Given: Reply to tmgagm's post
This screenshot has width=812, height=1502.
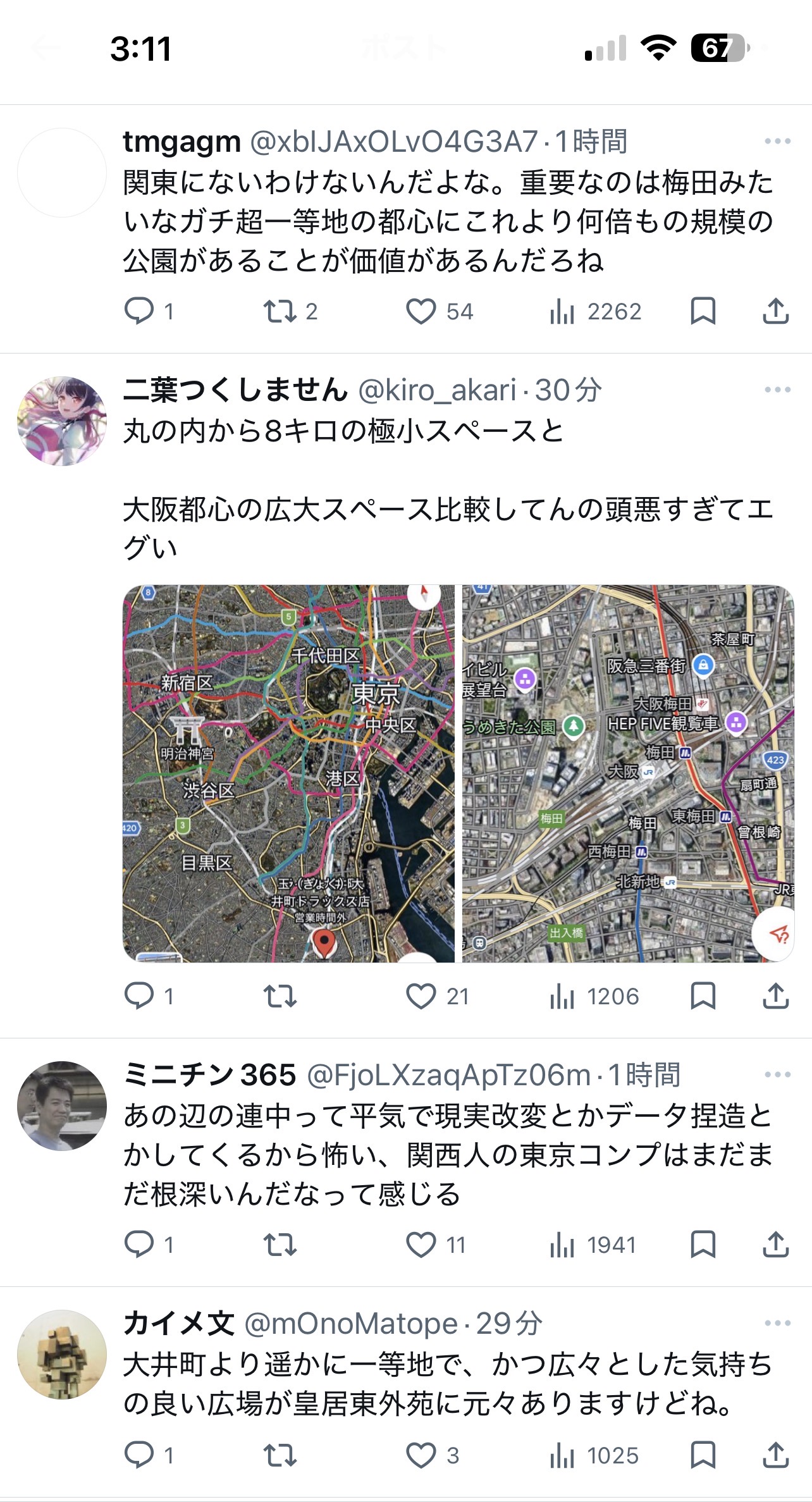Looking at the screenshot, I should click(x=139, y=311).
